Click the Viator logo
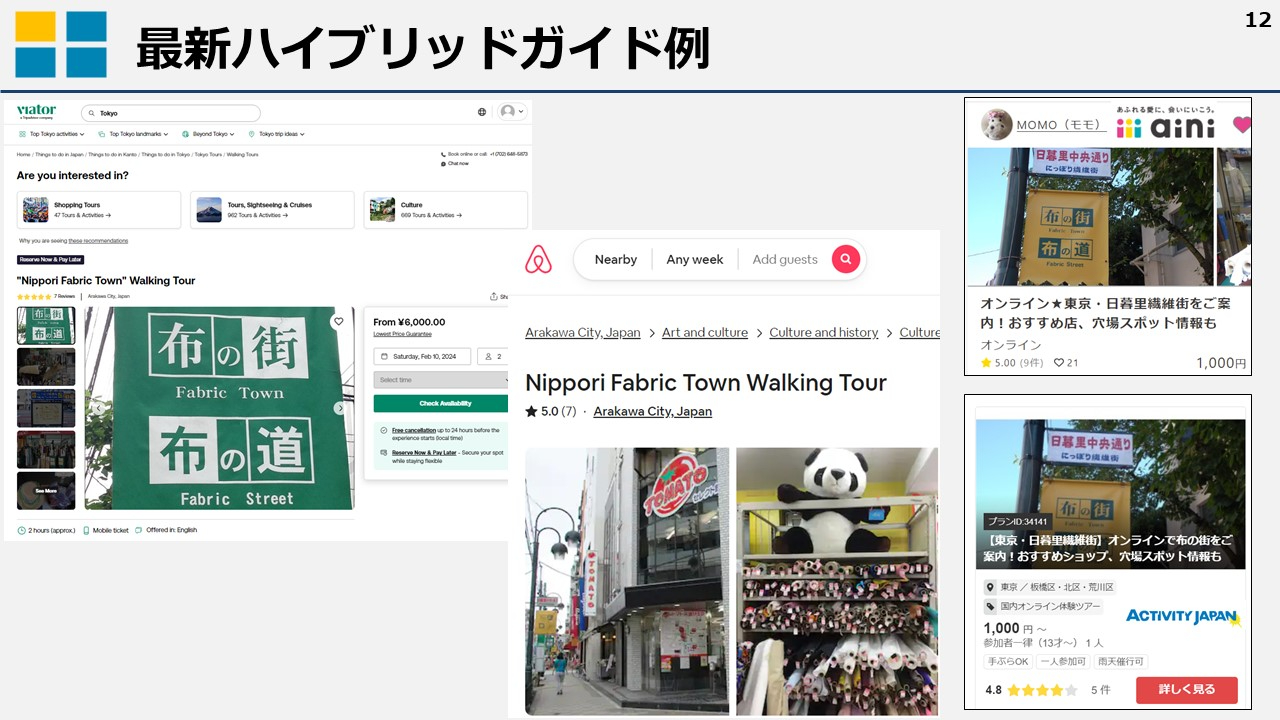1280x720 pixels. 36,111
